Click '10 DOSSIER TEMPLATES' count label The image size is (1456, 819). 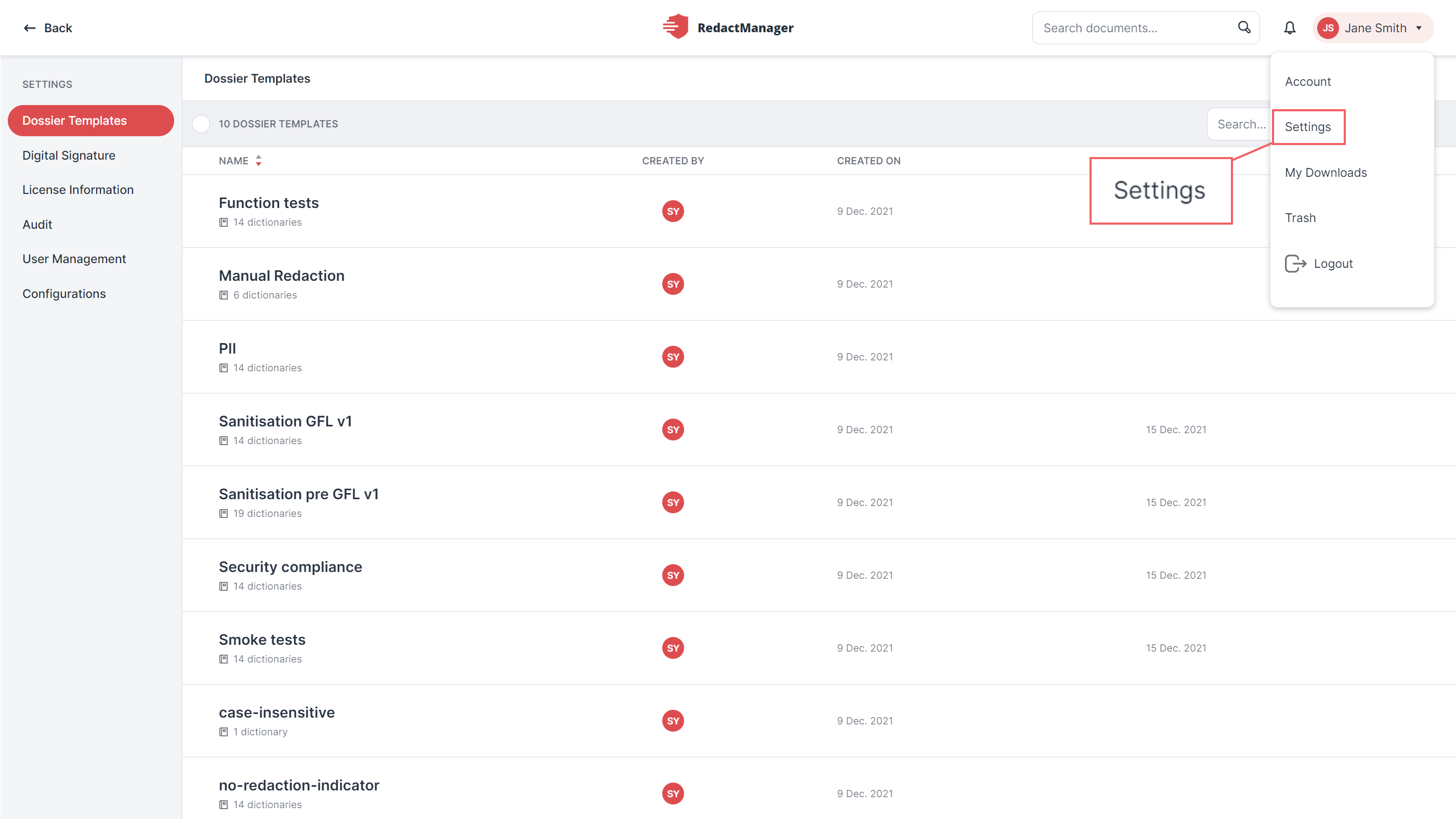[x=278, y=124]
